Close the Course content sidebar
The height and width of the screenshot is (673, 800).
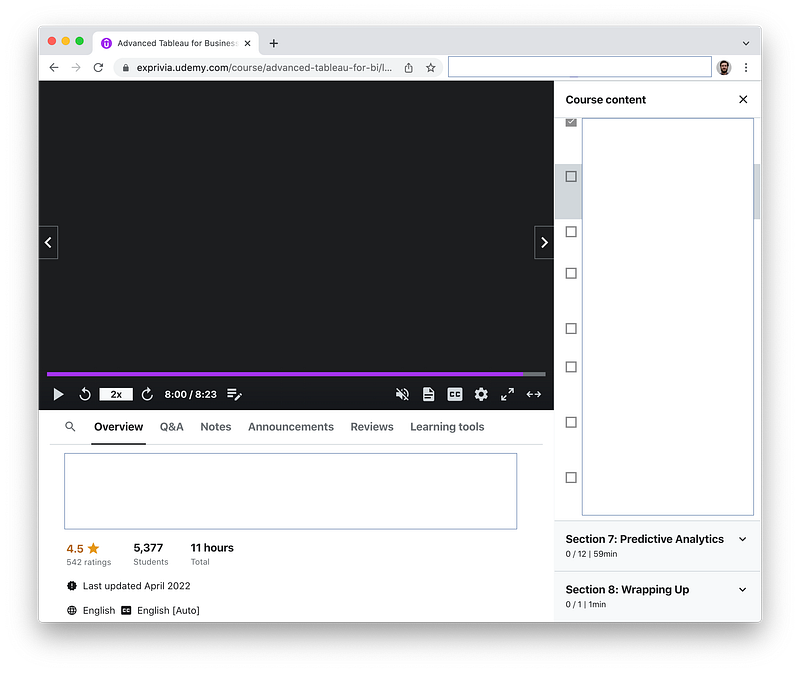[743, 99]
